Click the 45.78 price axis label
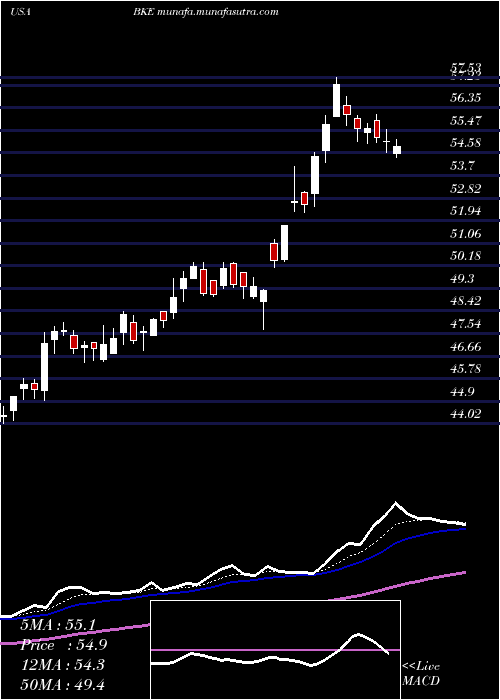Viewport: 500px width, 700px height. point(466,369)
